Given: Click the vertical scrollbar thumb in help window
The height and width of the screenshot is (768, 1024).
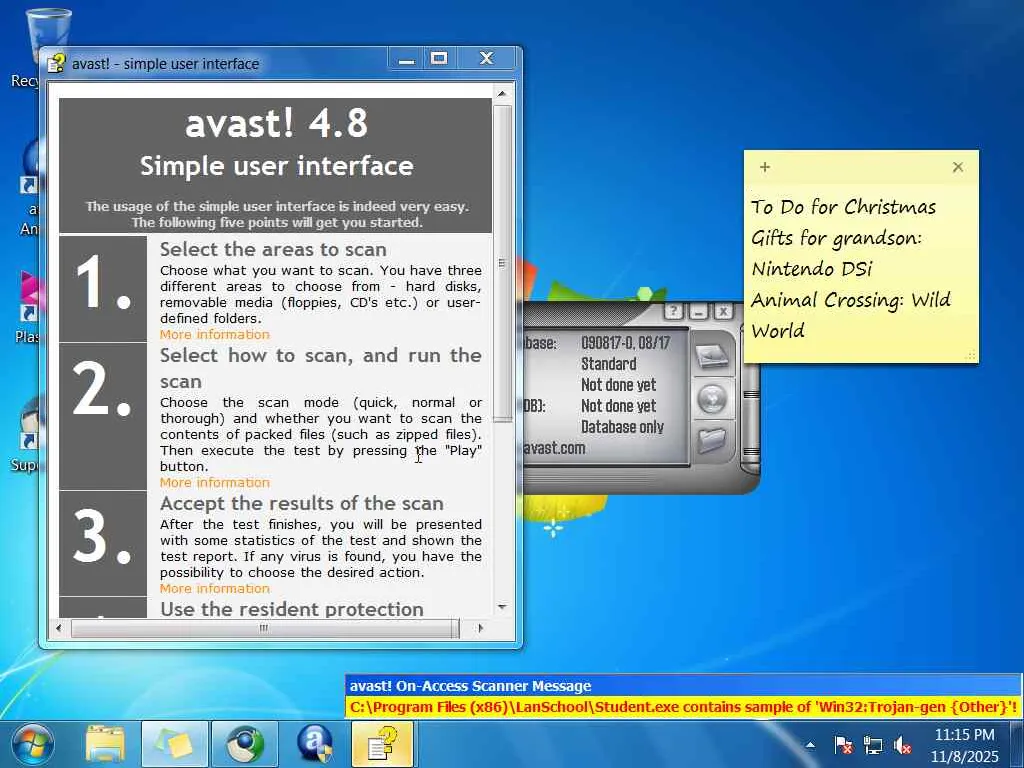Looking at the screenshot, I should click(x=502, y=263).
